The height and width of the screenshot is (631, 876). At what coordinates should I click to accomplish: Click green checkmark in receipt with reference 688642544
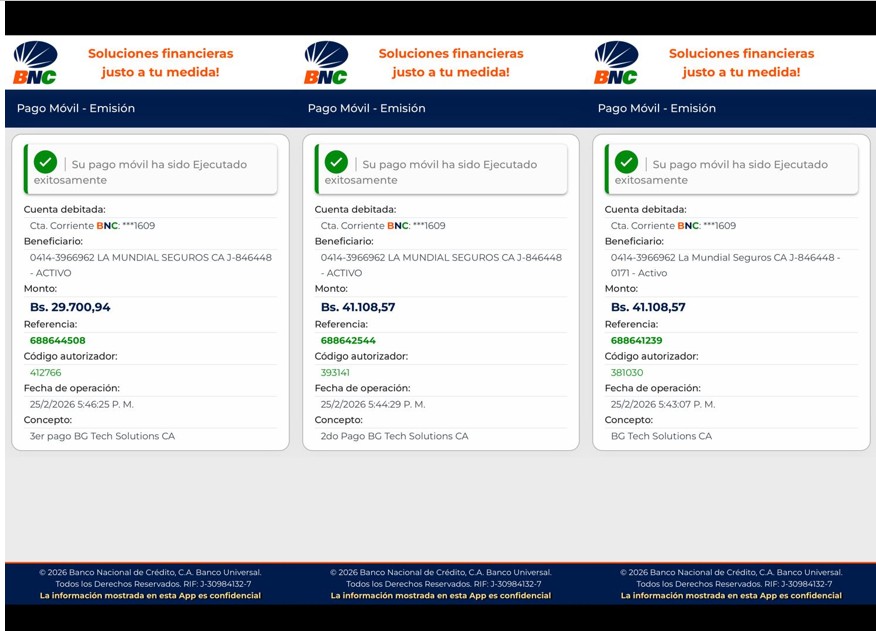[x=336, y=162]
